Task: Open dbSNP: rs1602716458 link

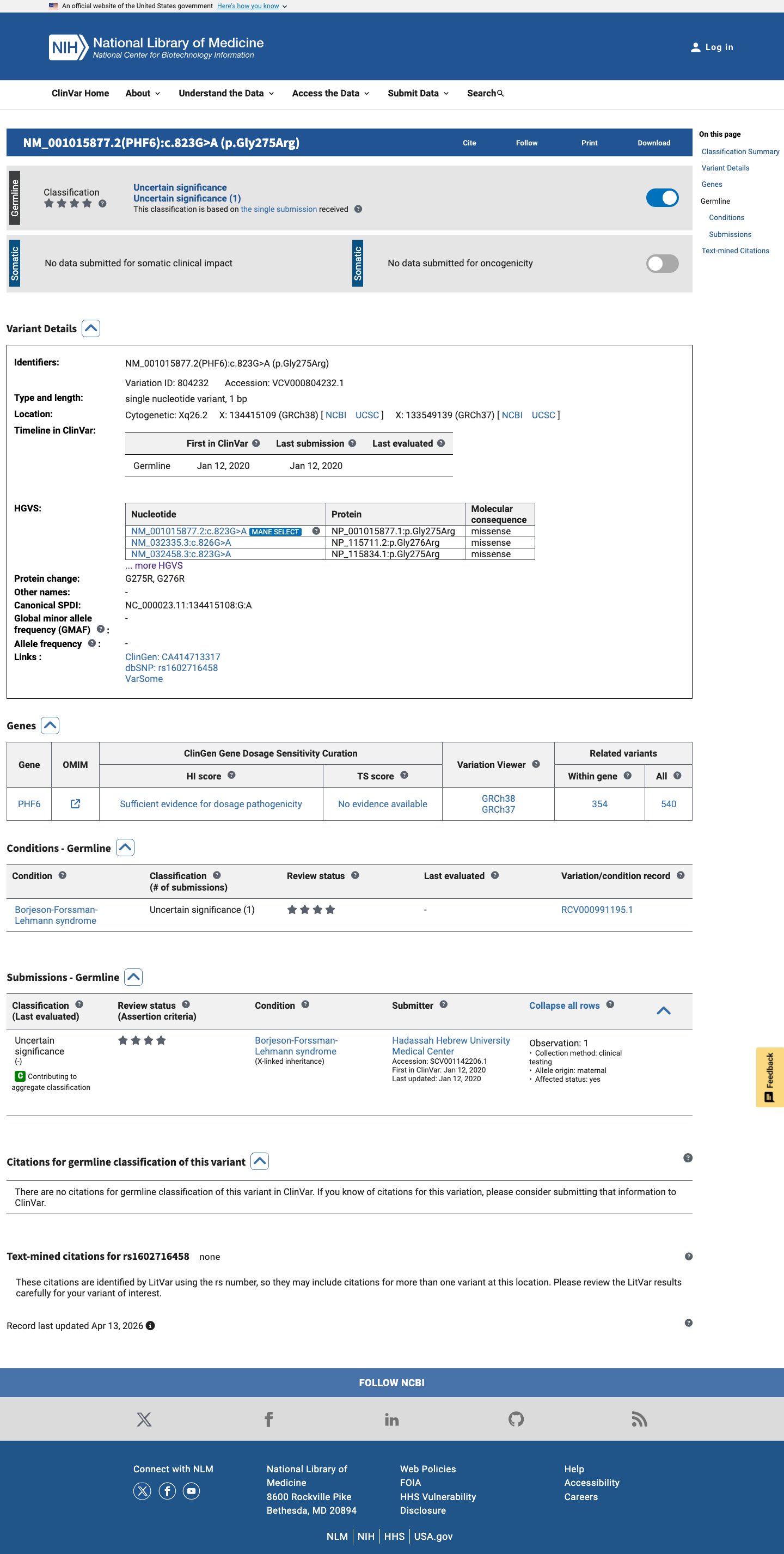Action: [x=171, y=668]
